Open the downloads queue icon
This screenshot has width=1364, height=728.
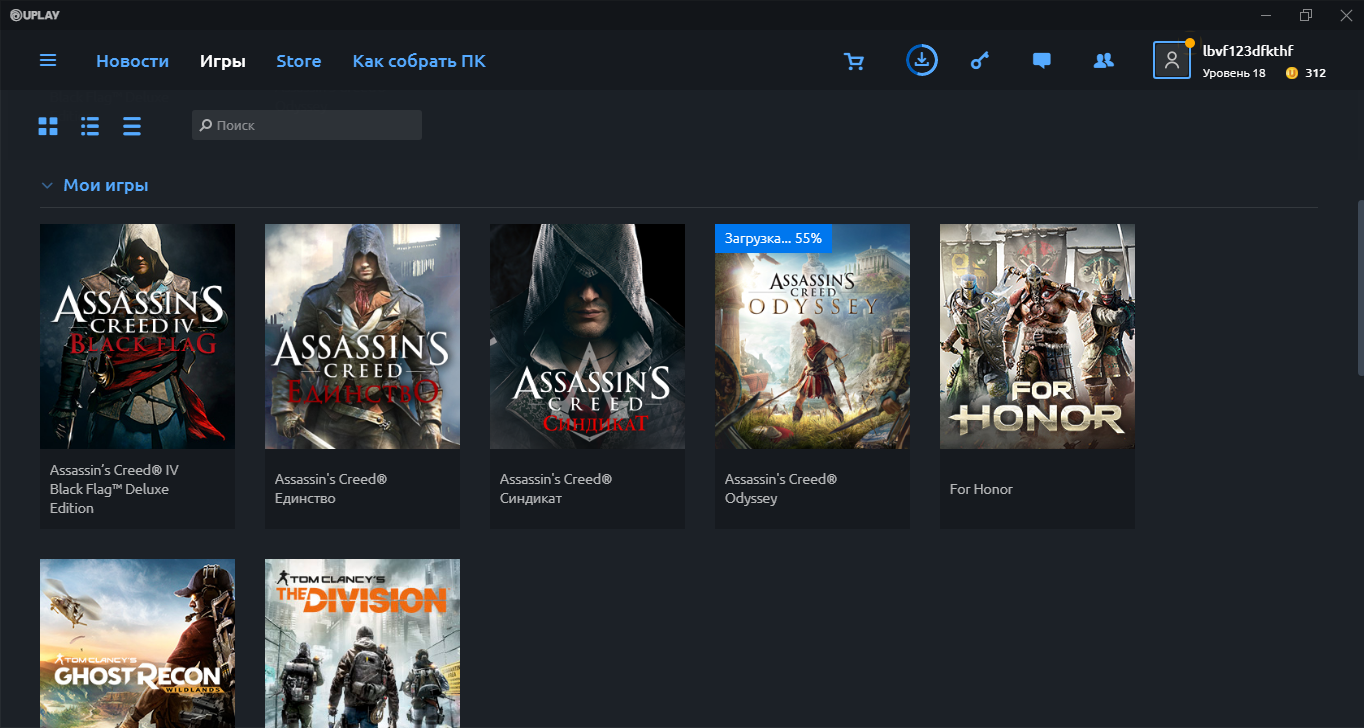(922, 61)
